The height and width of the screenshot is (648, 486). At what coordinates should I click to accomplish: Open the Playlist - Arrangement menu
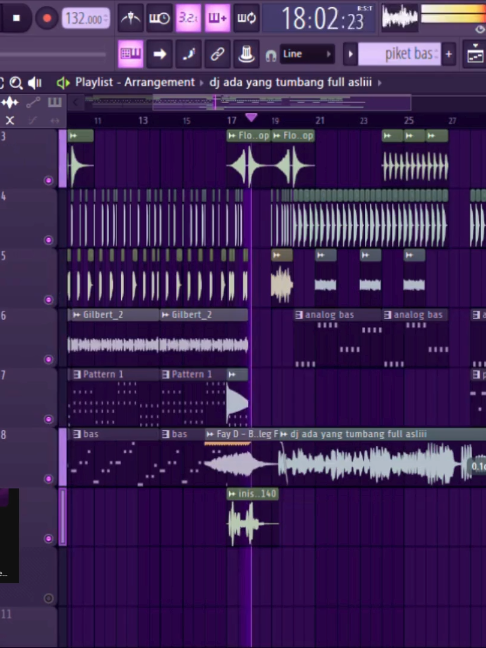pos(135,82)
